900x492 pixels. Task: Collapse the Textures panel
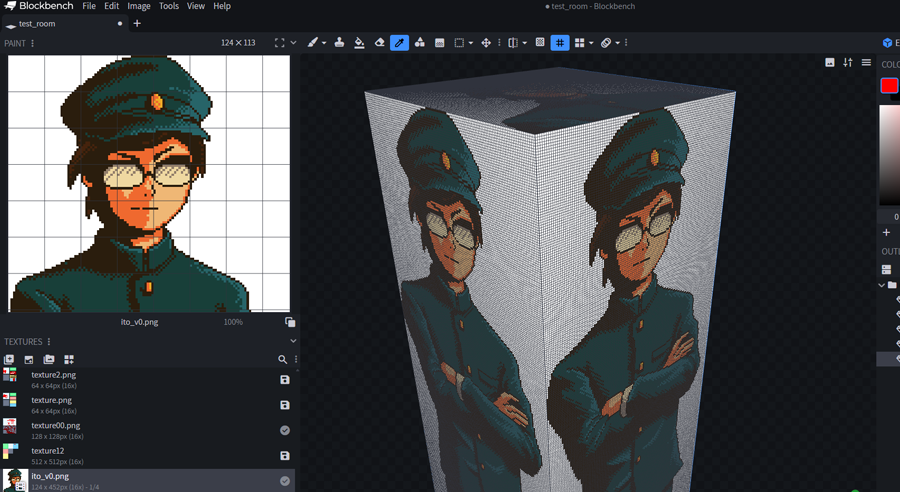click(293, 342)
